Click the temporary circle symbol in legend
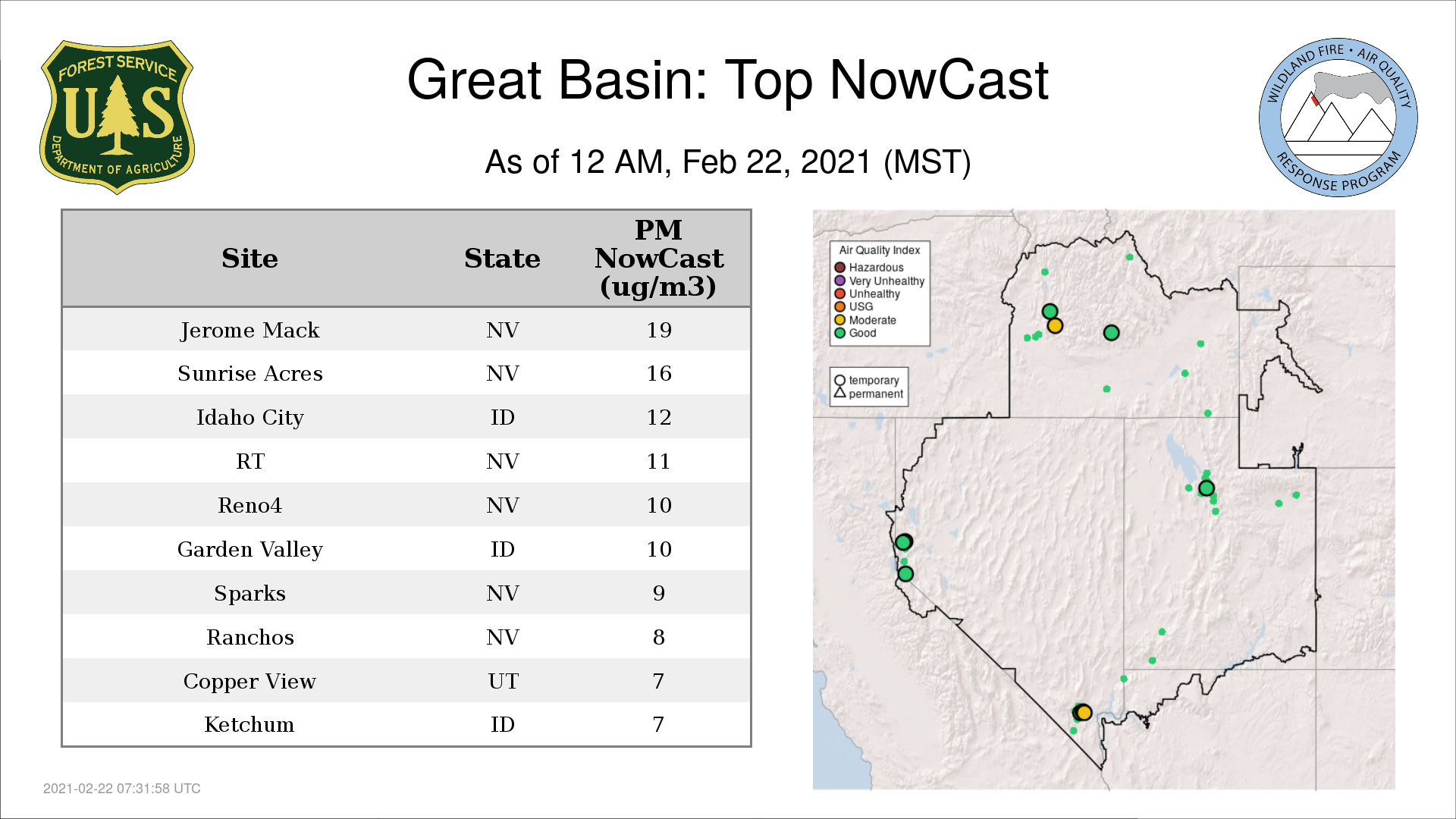The height and width of the screenshot is (819, 1456). click(x=839, y=380)
